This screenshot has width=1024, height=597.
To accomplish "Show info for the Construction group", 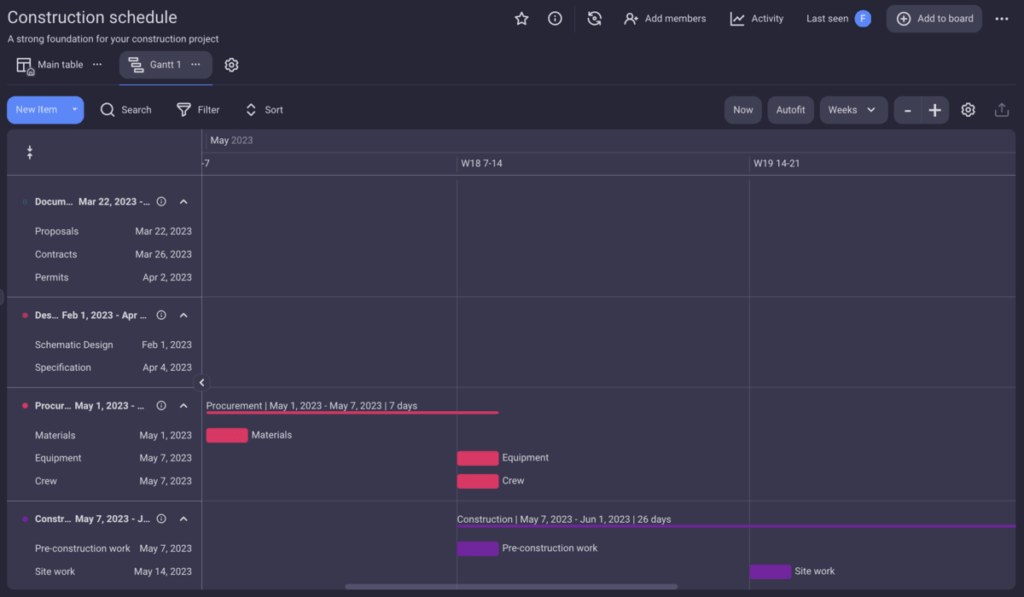I will (x=161, y=519).
